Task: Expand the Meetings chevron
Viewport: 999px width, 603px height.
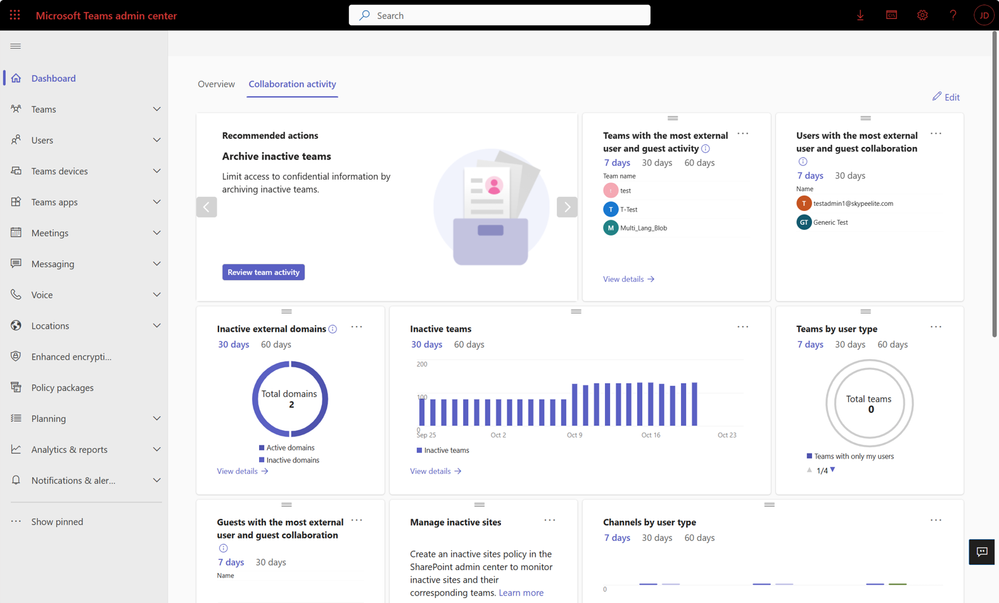Action: (157, 233)
